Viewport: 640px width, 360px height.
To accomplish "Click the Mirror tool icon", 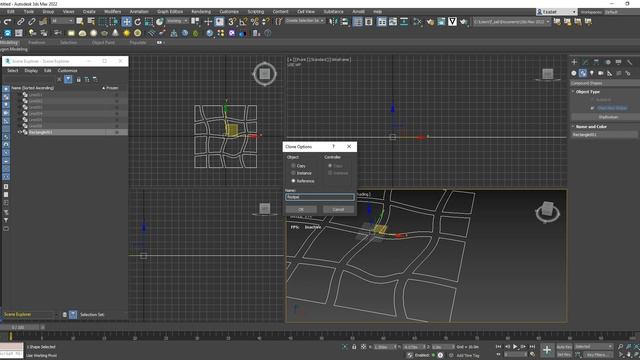I will (x=333, y=22).
